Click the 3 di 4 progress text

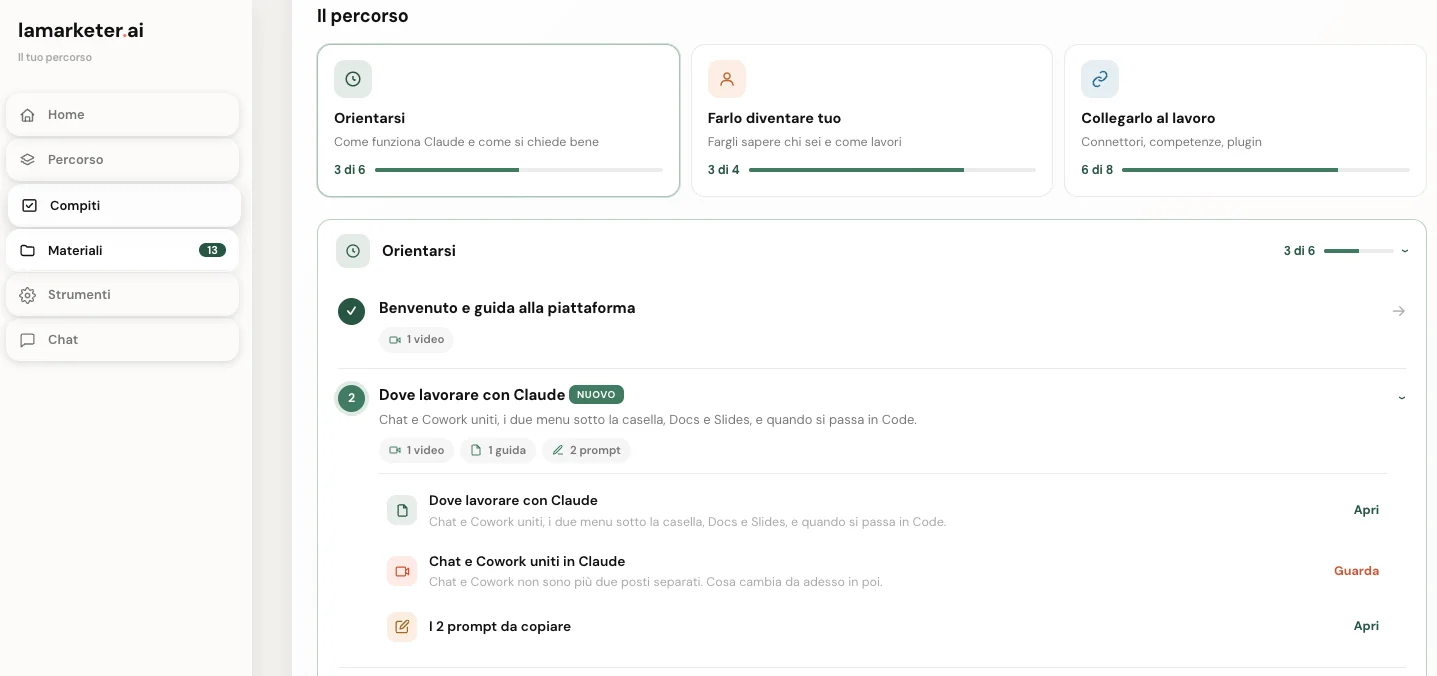coord(724,170)
